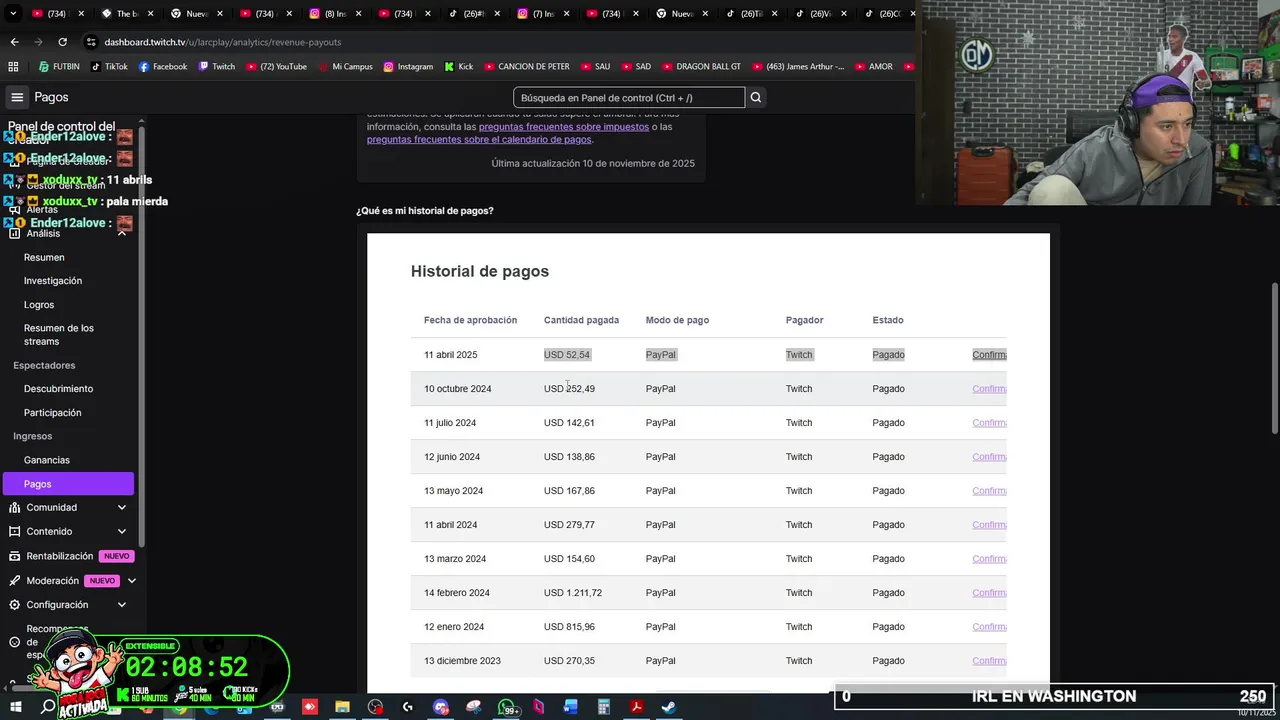The width and height of the screenshot is (1280, 720).
Task: Expand the Contenido section
Action: tap(122, 532)
